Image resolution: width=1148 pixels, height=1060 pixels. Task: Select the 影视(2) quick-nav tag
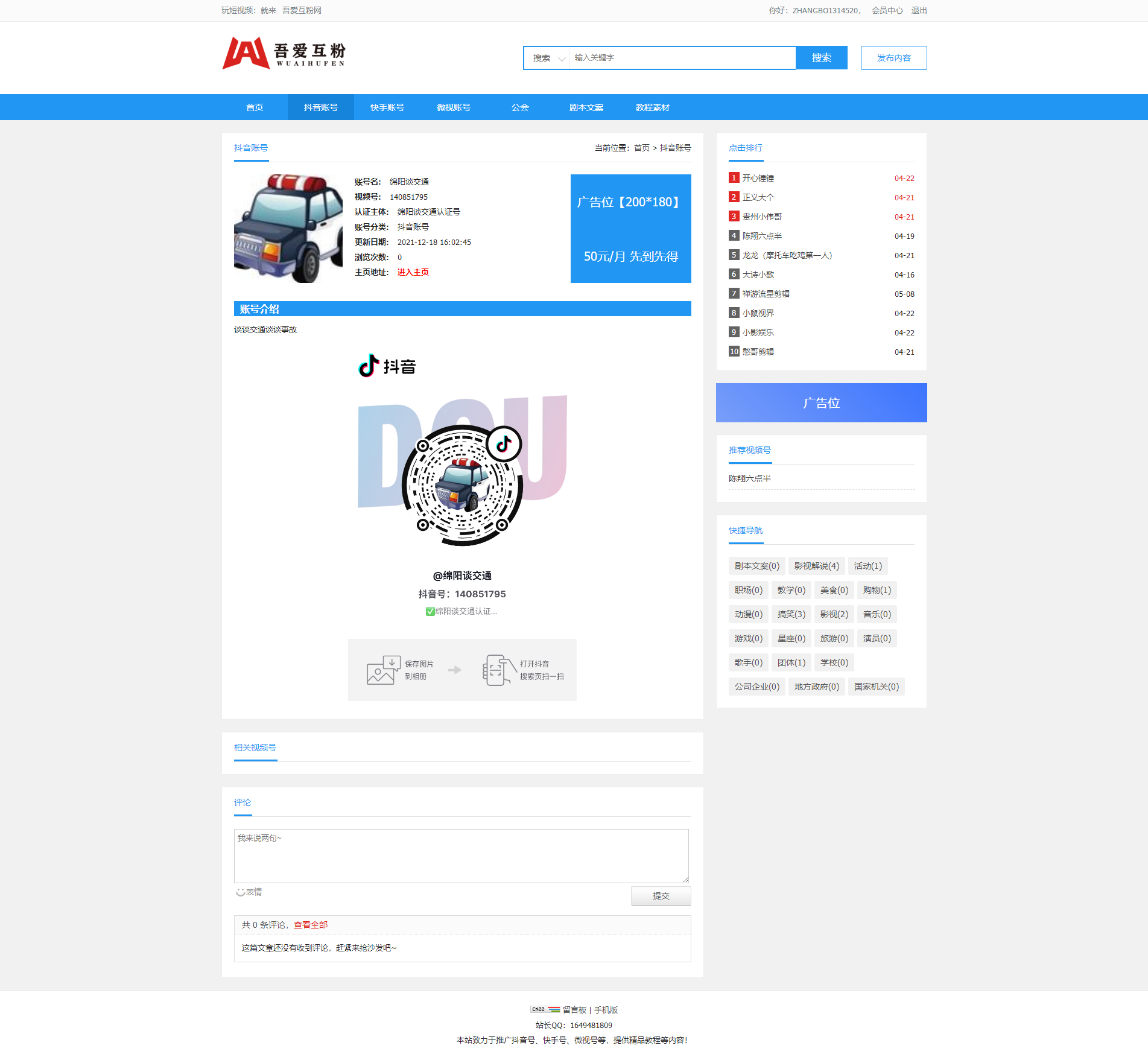tap(834, 614)
